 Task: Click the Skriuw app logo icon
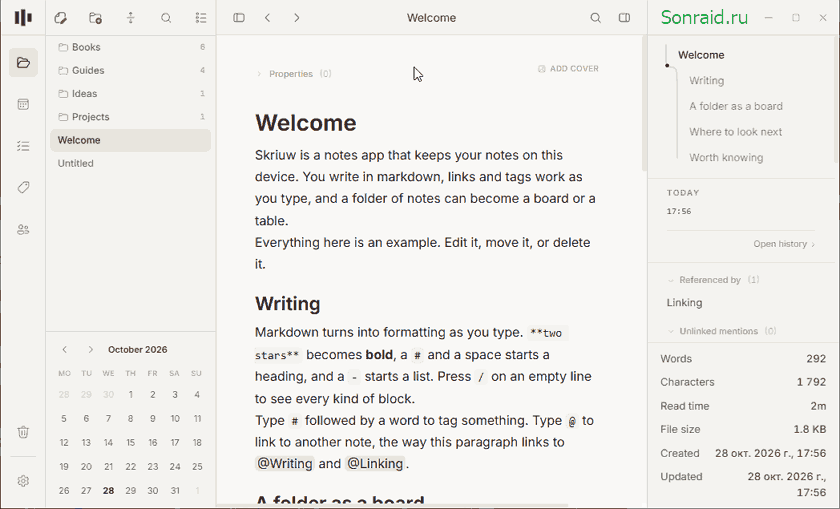(x=23, y=18)
